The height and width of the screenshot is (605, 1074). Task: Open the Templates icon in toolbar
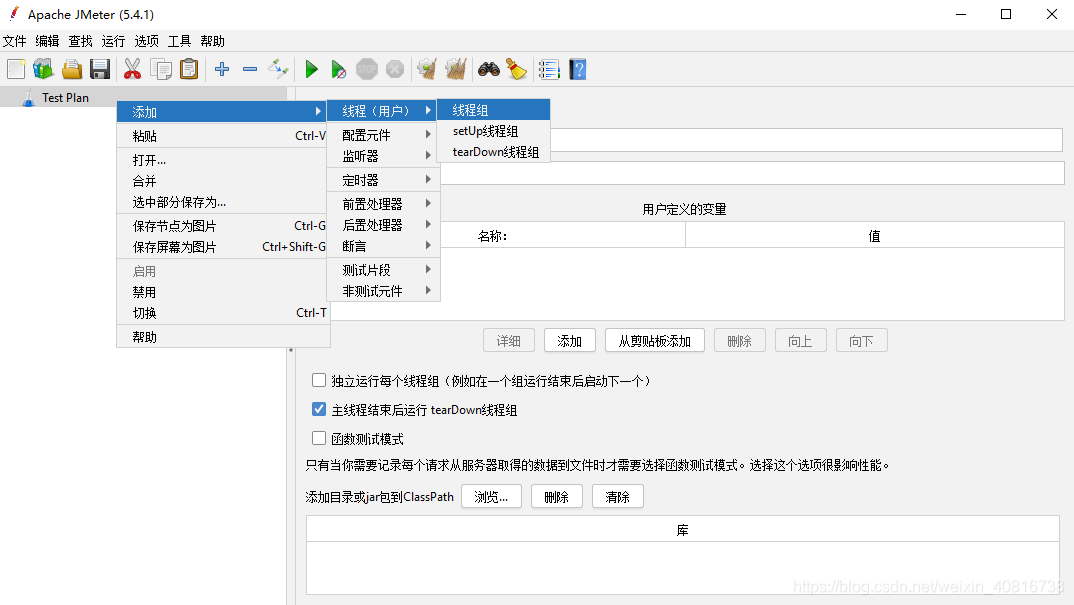[43, 69]
